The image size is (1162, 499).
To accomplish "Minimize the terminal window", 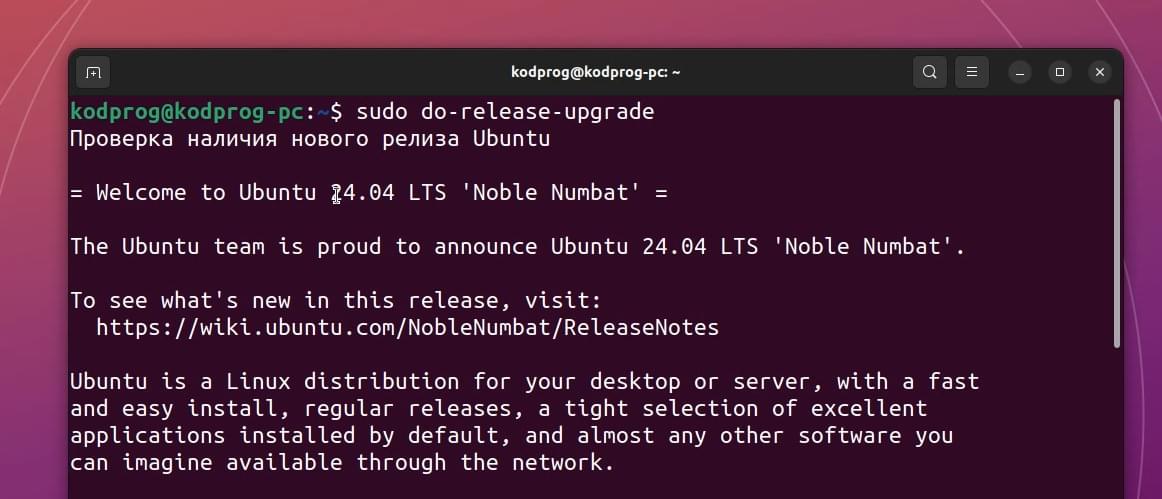I will pos(1020,72).
